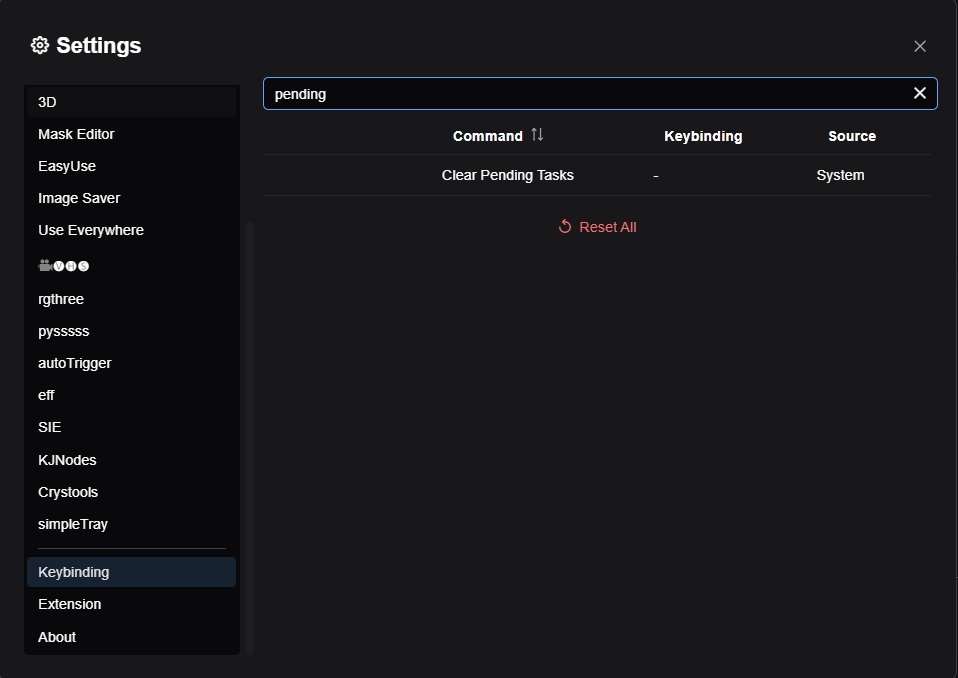Open pysssss settings
The image size is (958, 678).
[131, 331]
